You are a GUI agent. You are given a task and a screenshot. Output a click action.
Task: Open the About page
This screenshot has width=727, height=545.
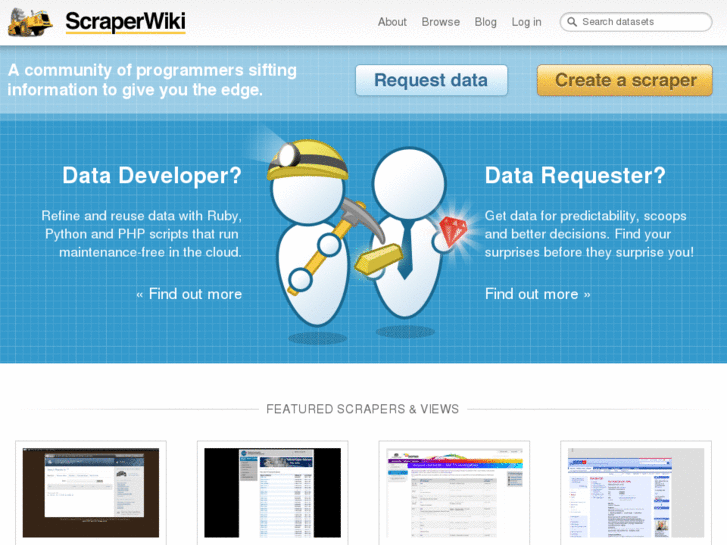click(392, 22)
